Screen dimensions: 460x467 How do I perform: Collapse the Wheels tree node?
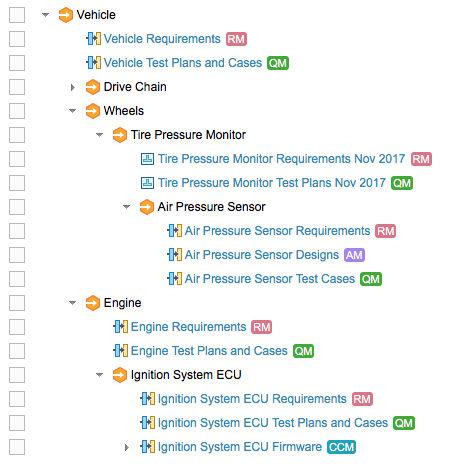pyautogui.click(x=73, y=111)
